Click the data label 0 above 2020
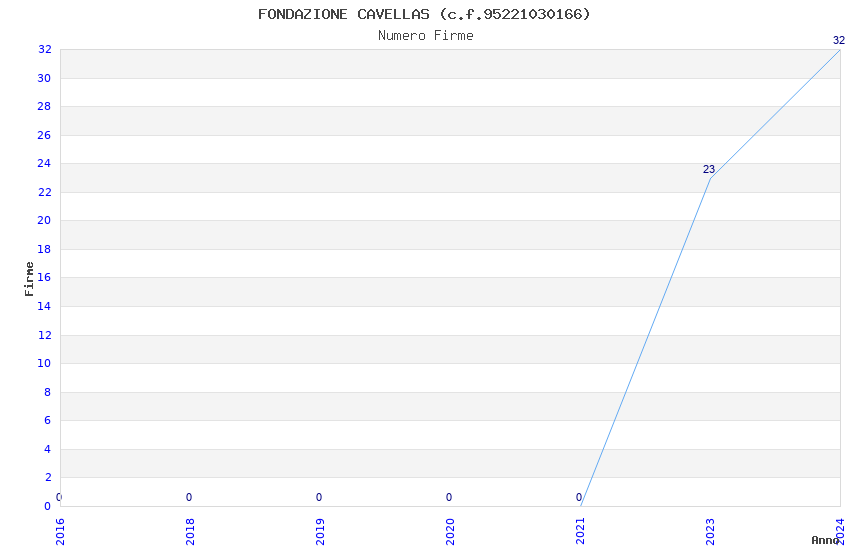Viewport: 850px width, 550px height. point(449,497)
